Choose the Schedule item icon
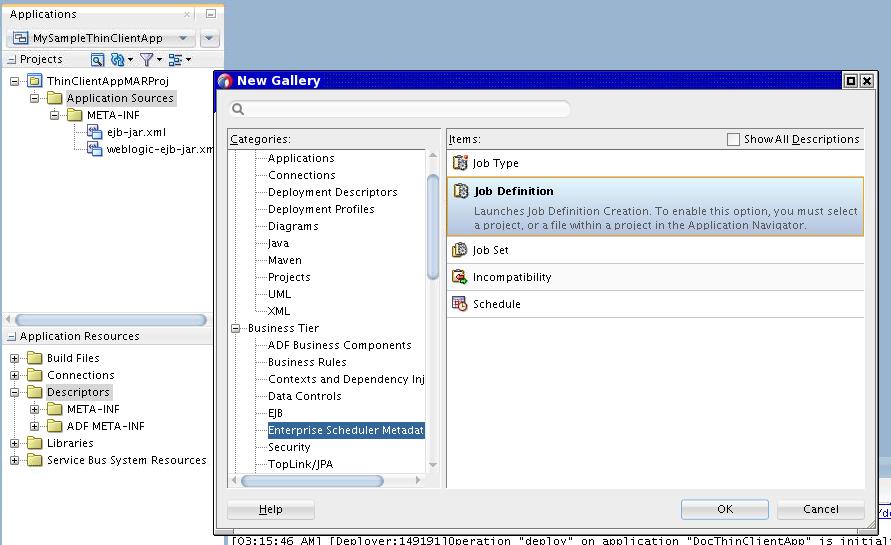The width and height of the screenshot is (891, 545). (460, 303)
